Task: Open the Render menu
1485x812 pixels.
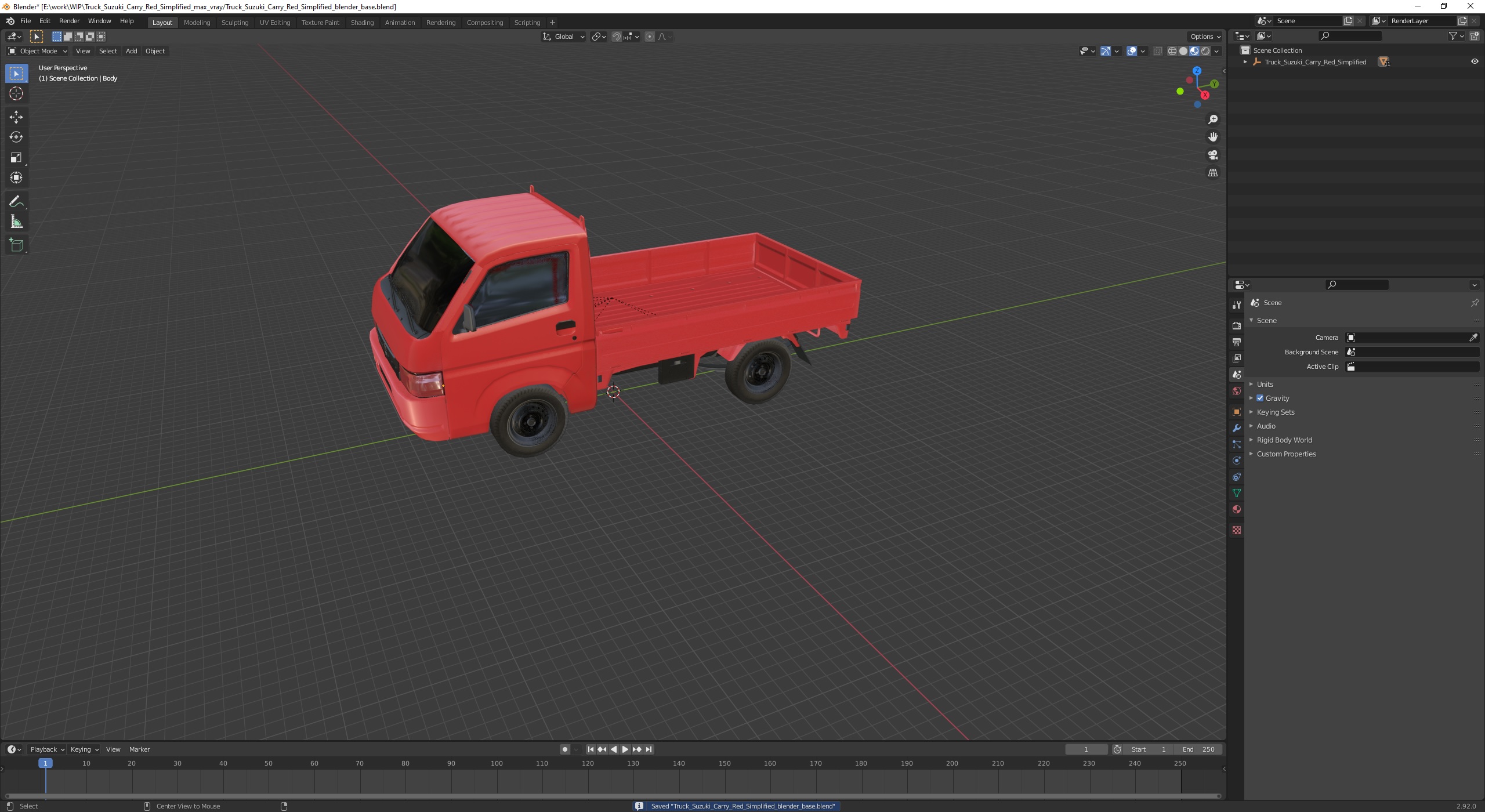Action: 69,21
